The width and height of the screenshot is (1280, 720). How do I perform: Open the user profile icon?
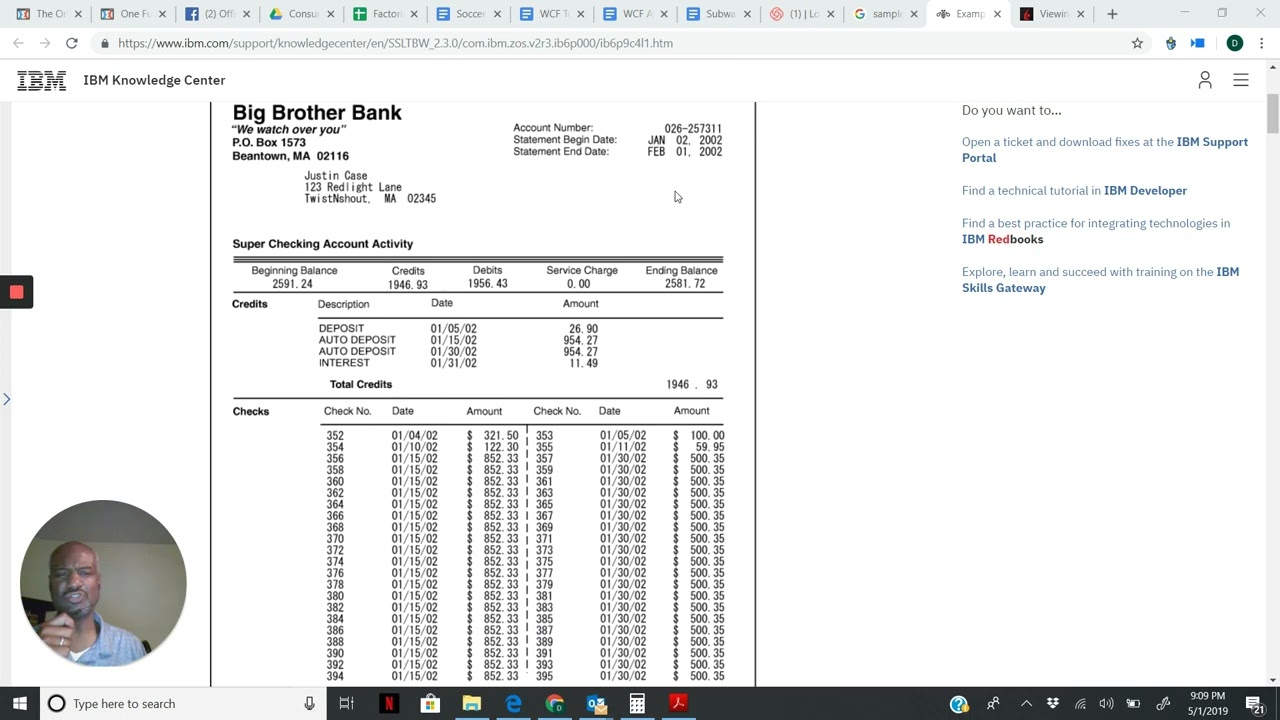click(x=1205, y=80)
